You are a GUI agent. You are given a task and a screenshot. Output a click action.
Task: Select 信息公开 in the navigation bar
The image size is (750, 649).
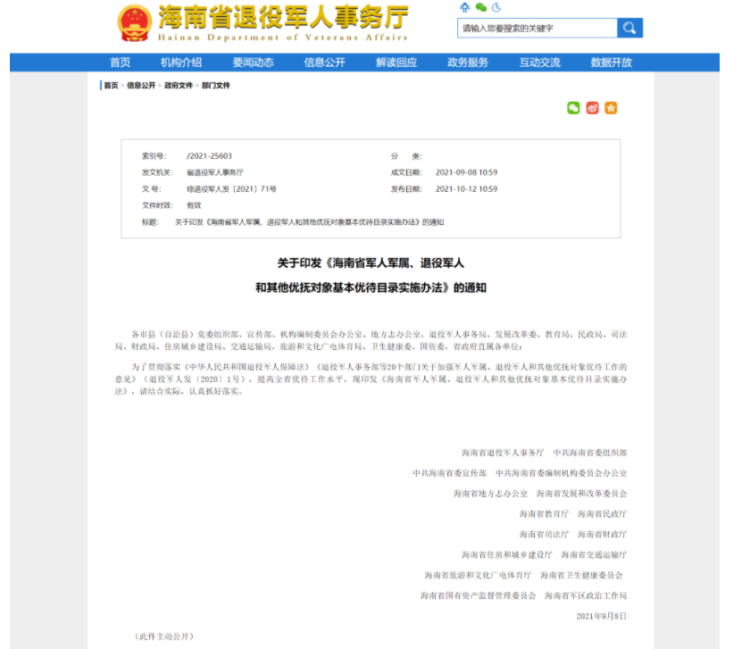click(325, 62)
